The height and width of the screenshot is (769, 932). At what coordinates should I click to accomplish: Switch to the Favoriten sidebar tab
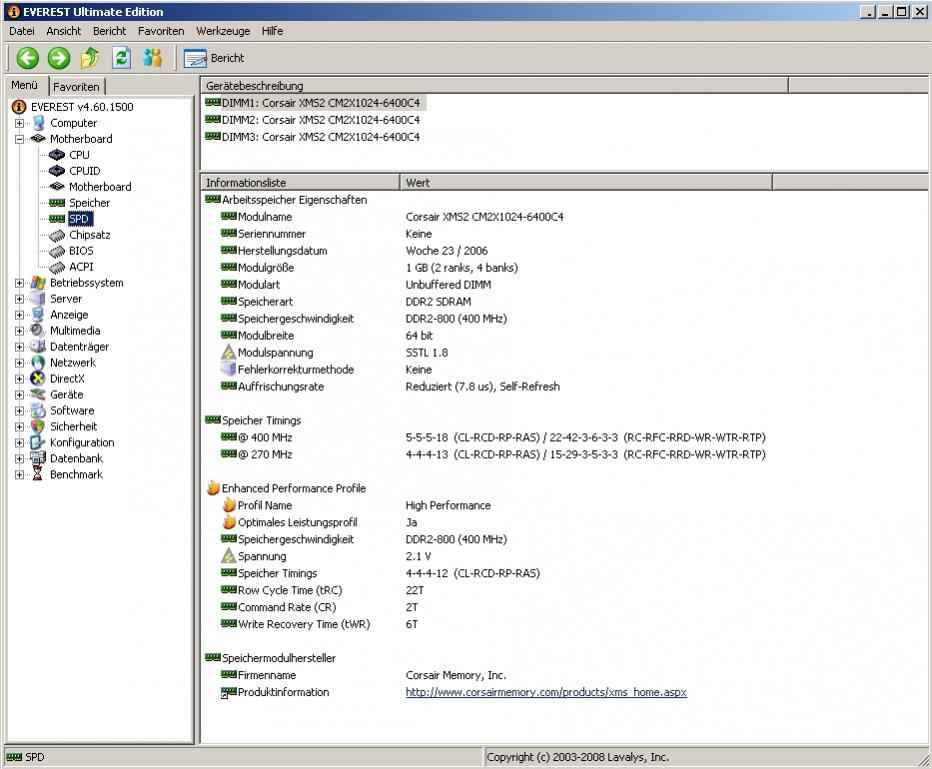[x=77, y=87]
